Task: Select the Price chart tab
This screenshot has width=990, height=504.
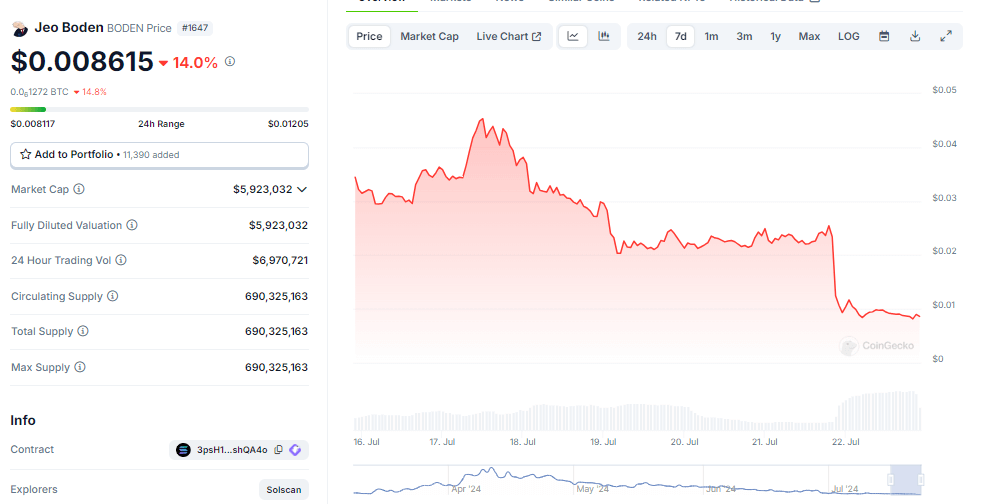Action: click(369, 37)
